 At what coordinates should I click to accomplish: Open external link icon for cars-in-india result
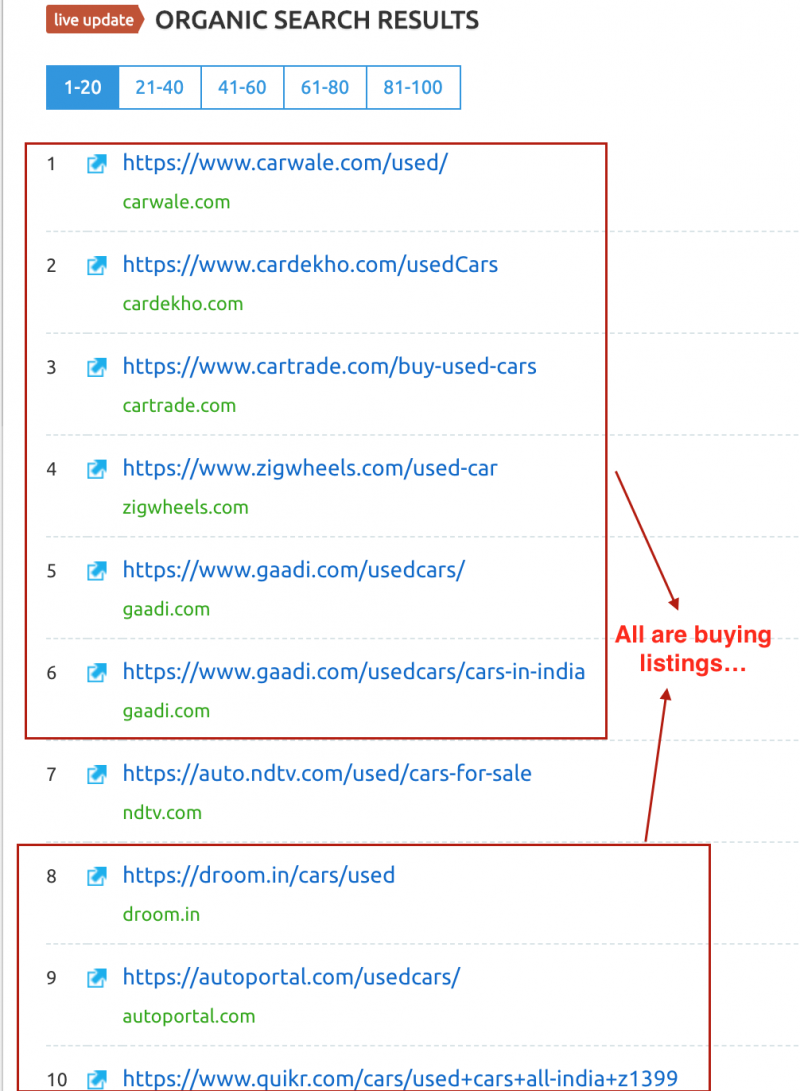tap(97, 673)
